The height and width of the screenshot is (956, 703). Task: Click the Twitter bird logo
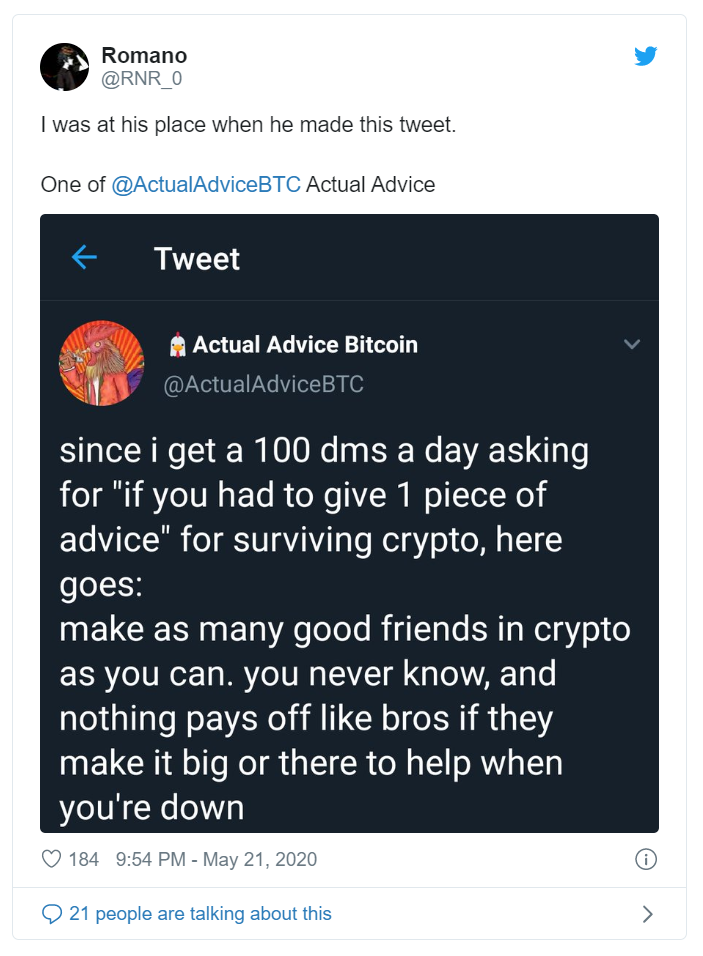645,55
